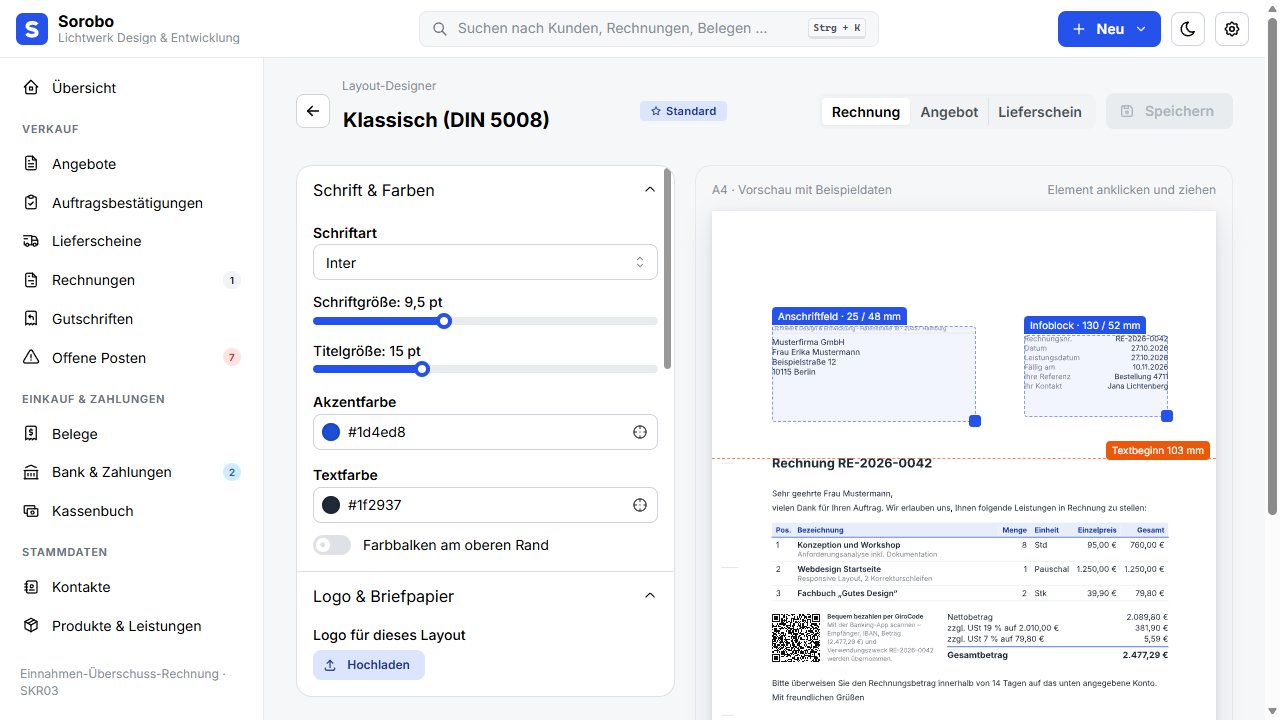
Task: Enable Farbbalken am oberen Rand switch
Action: (332, 545)
